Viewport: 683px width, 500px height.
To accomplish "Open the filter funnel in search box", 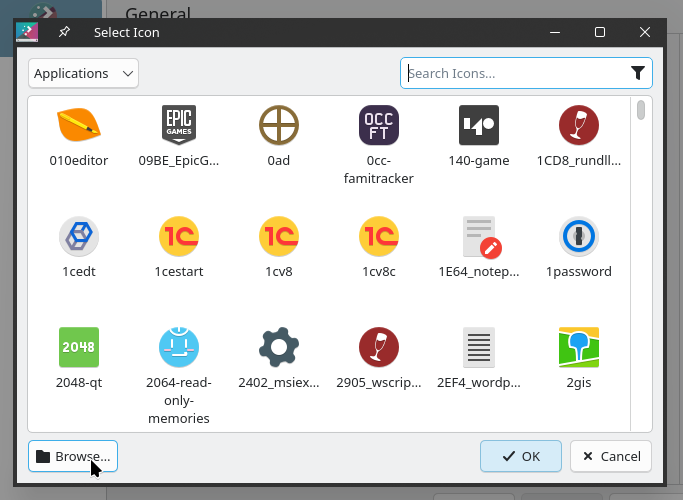I will click(x=638, y=73).
